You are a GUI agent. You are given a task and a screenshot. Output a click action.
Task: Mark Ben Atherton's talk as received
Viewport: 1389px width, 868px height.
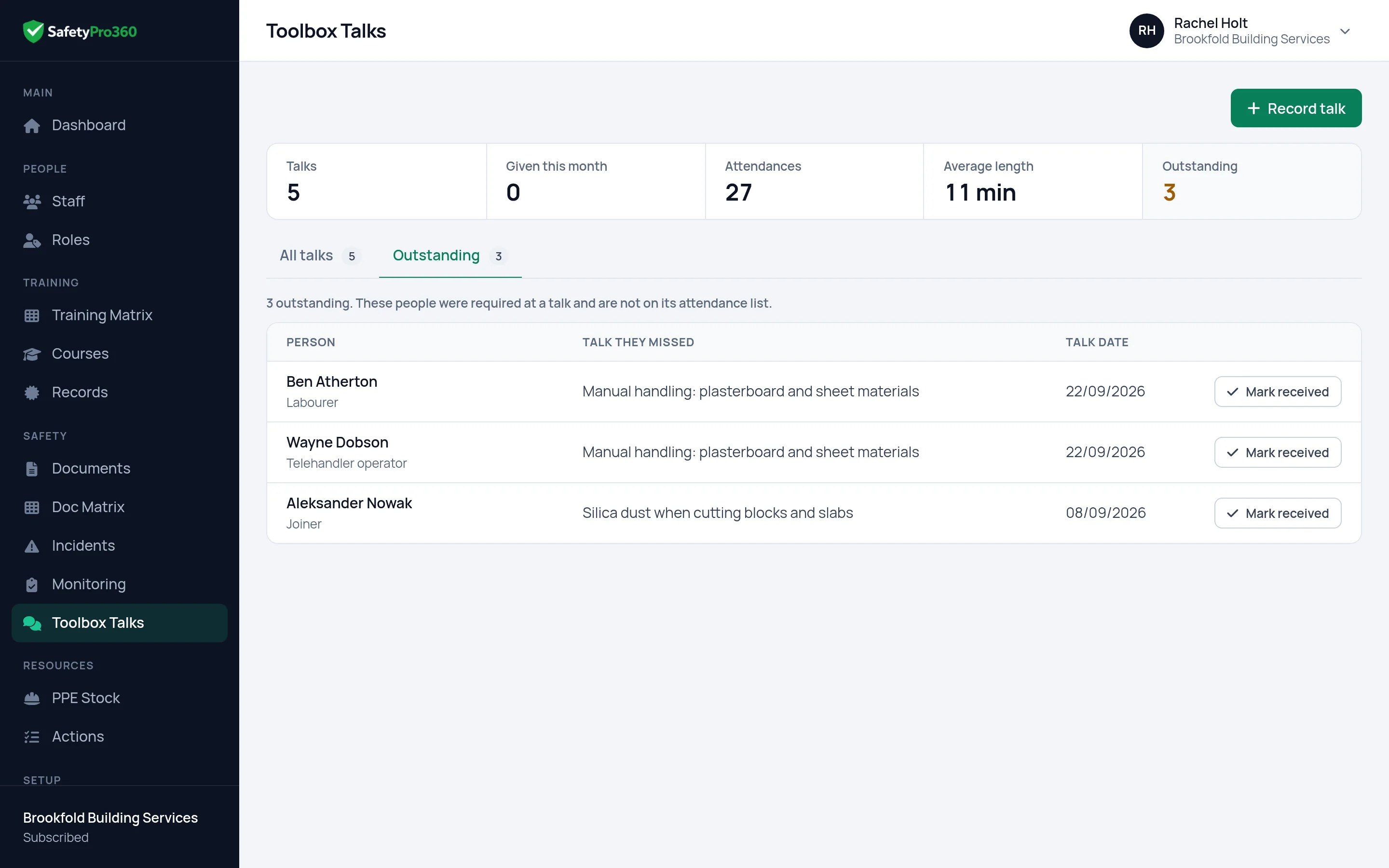click(x=1278, y=392)
